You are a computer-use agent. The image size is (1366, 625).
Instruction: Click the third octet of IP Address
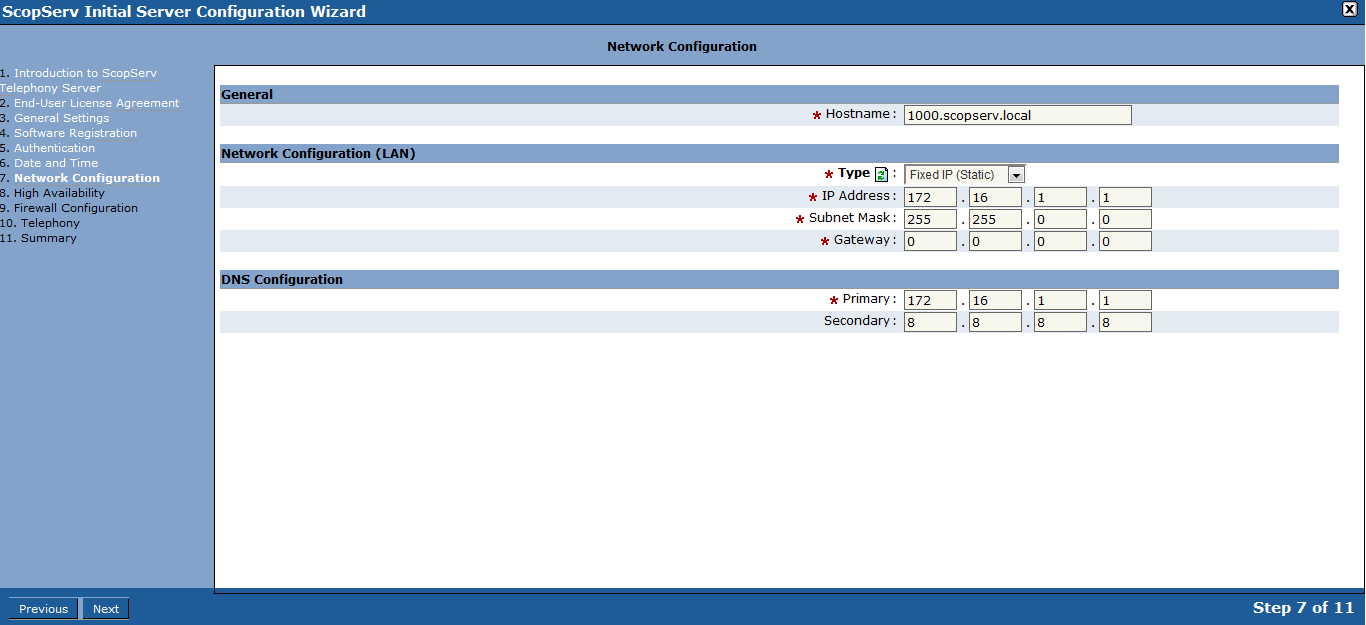(x=1060, y=197)
